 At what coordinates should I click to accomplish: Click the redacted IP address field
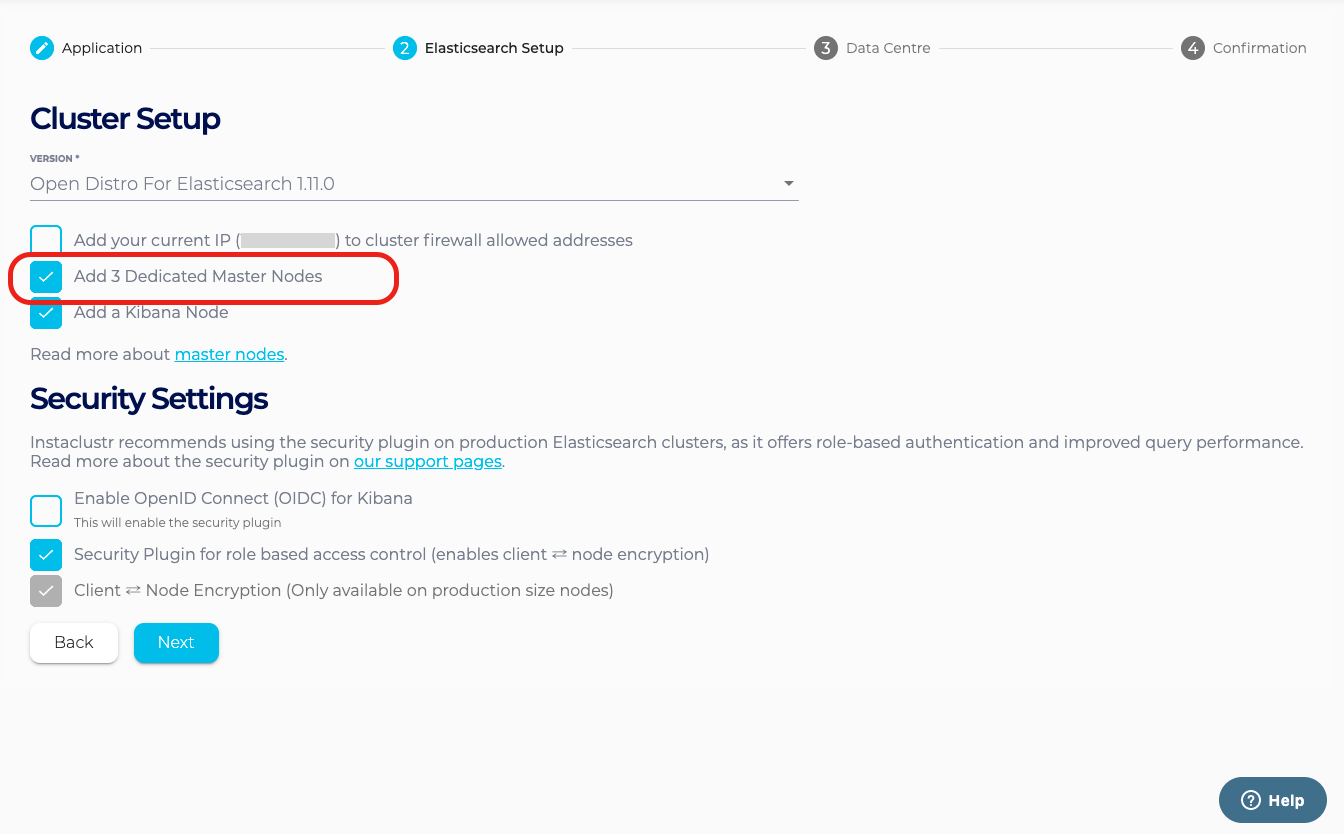[x=288, y=239]
